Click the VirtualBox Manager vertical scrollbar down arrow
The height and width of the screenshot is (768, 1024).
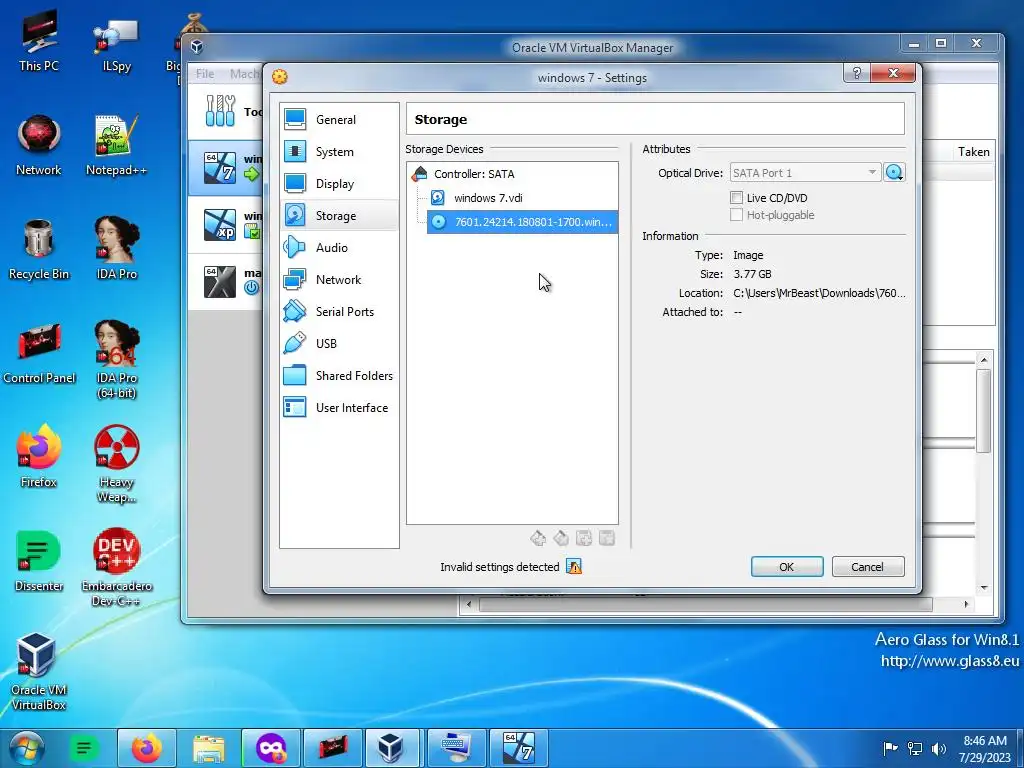coord(984,588)
